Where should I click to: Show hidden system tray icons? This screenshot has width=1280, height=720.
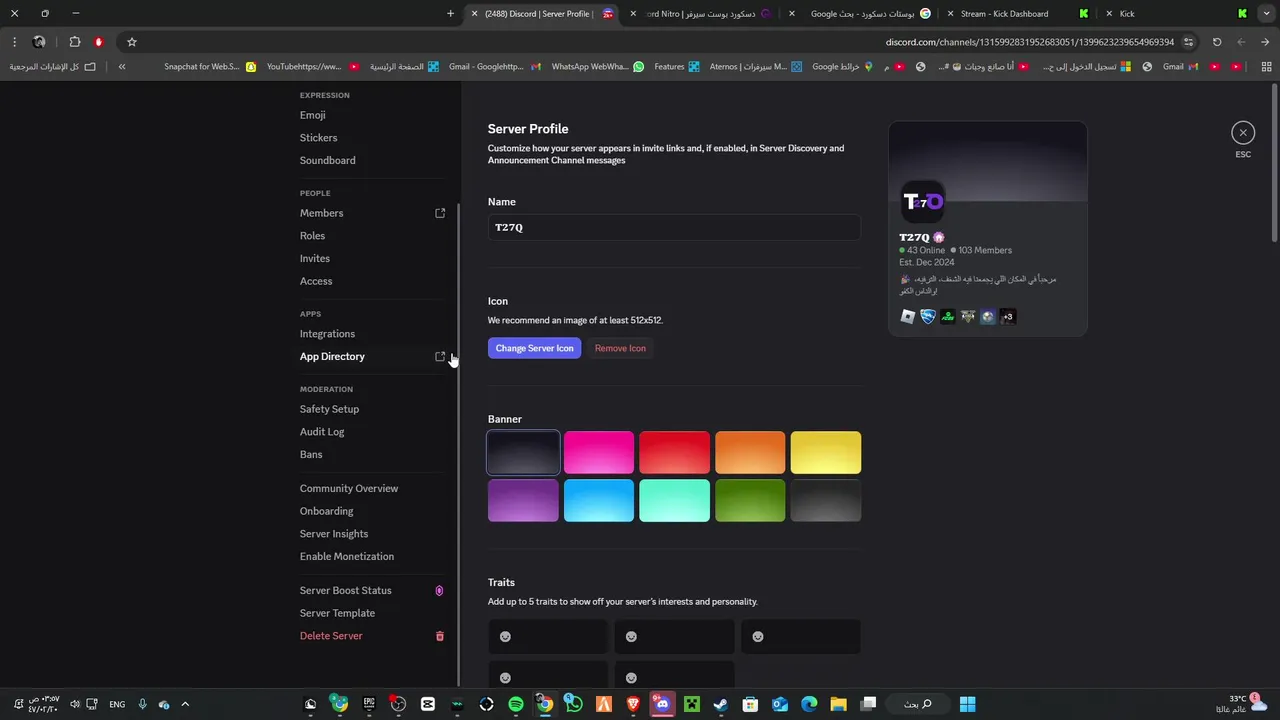pos(185,704)
